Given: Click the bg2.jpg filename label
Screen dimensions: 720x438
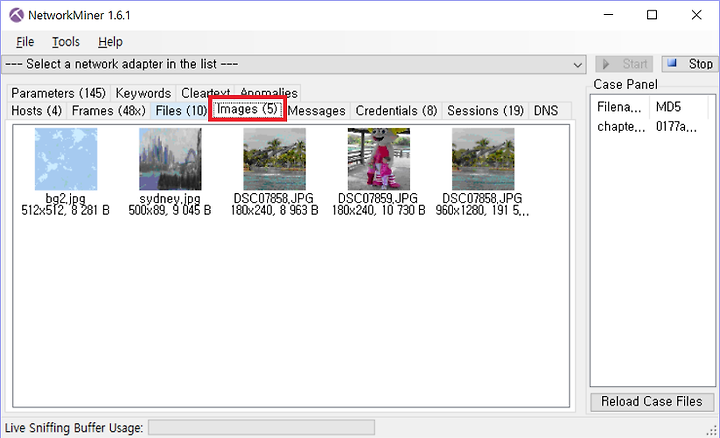Looking at the screenshot, I should coord(66,198).
